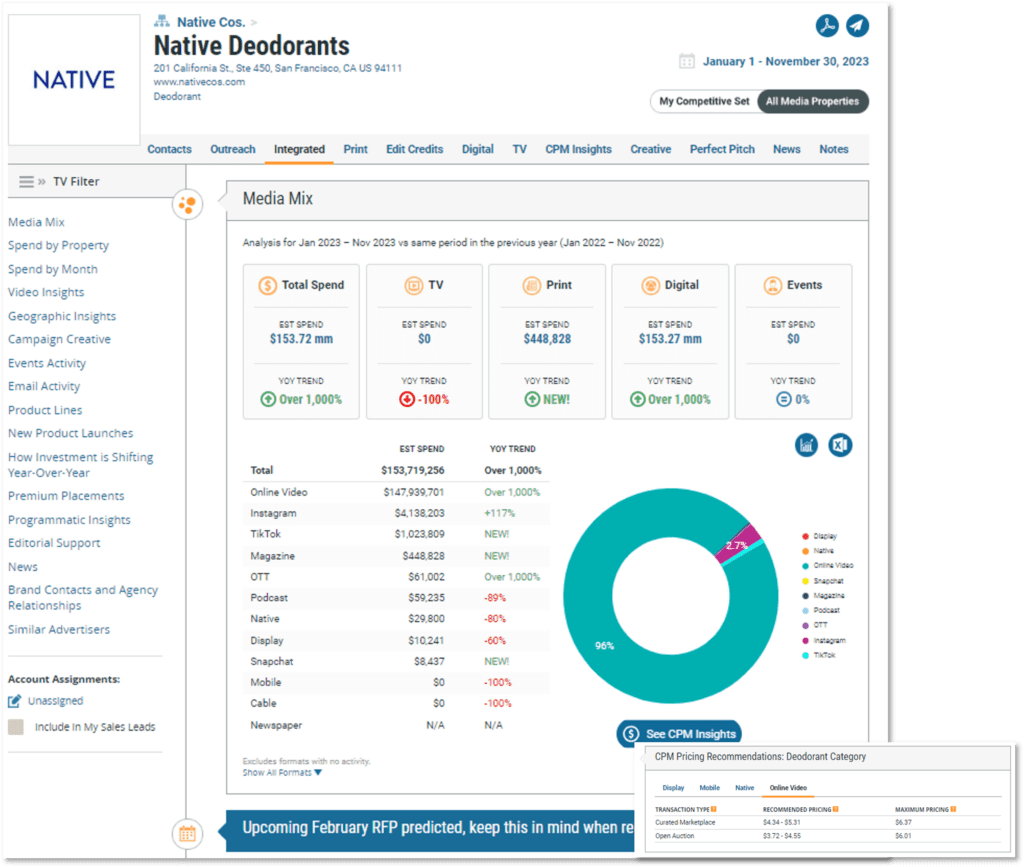
Task: Click the paper plane send icon
Action: coord(857,25)
